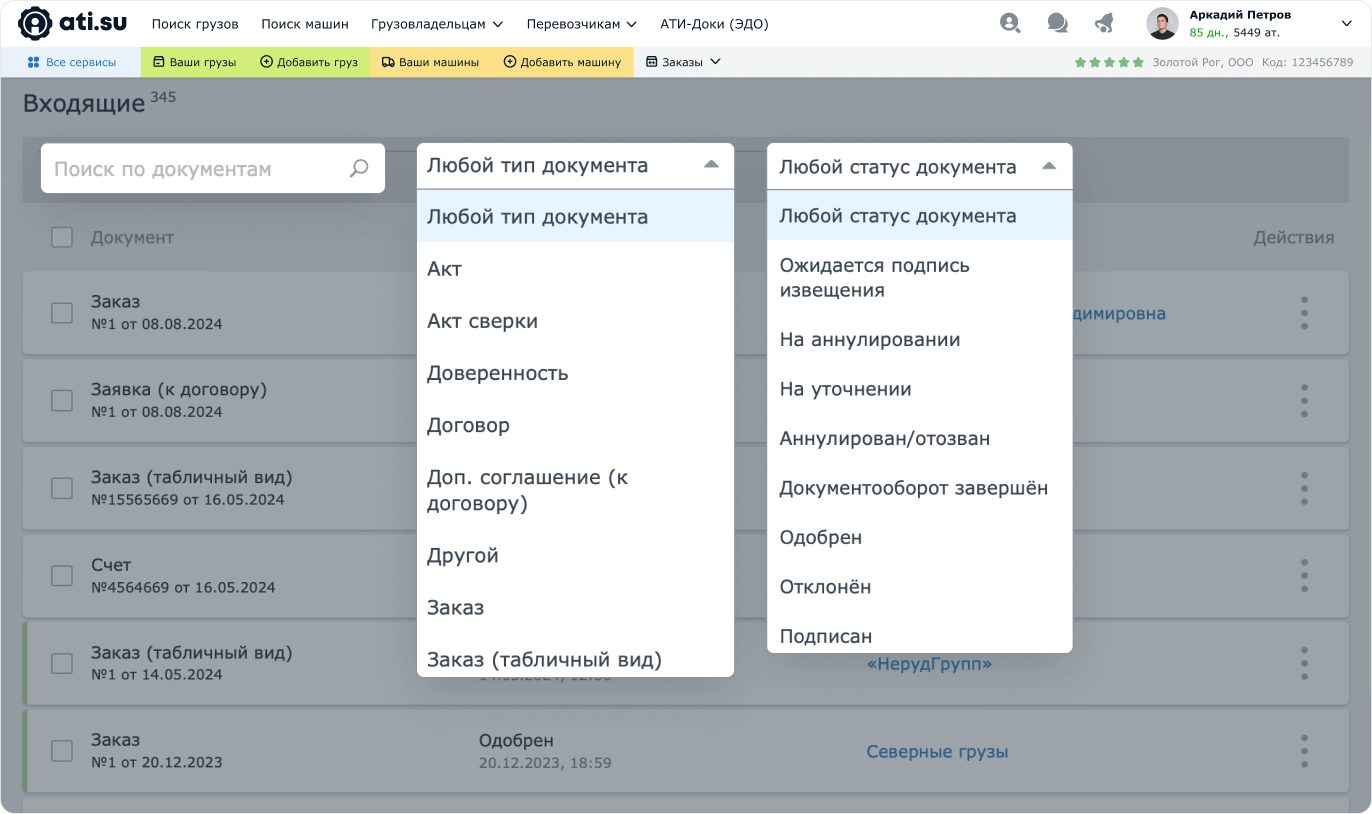Select Акт сверки in document type list
This screenshot has height=814, width=1372.
[482, 321]
